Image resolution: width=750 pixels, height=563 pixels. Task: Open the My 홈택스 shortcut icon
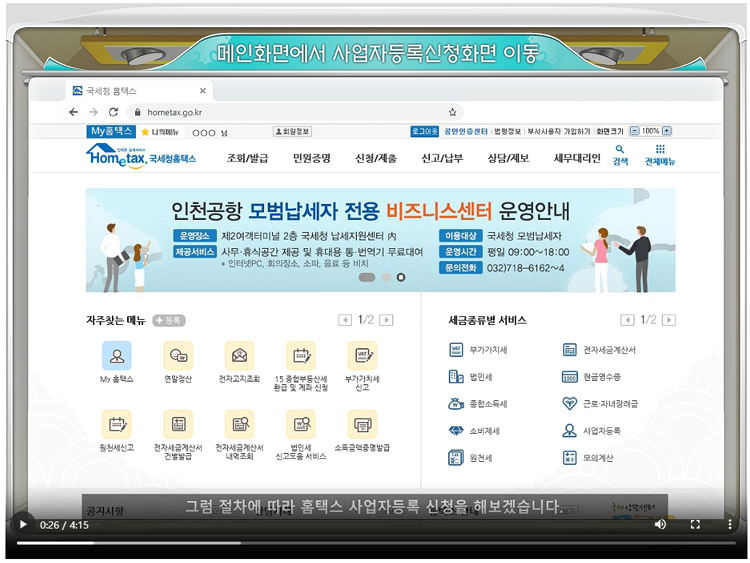click(117, 355)
